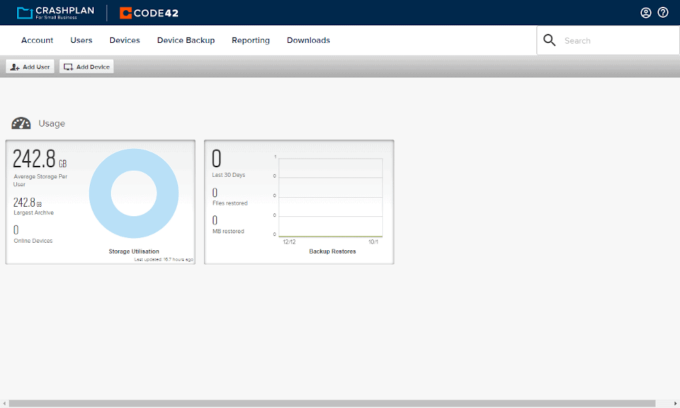Go to the Users section
The image size is (680, 408).
(82, 40)
